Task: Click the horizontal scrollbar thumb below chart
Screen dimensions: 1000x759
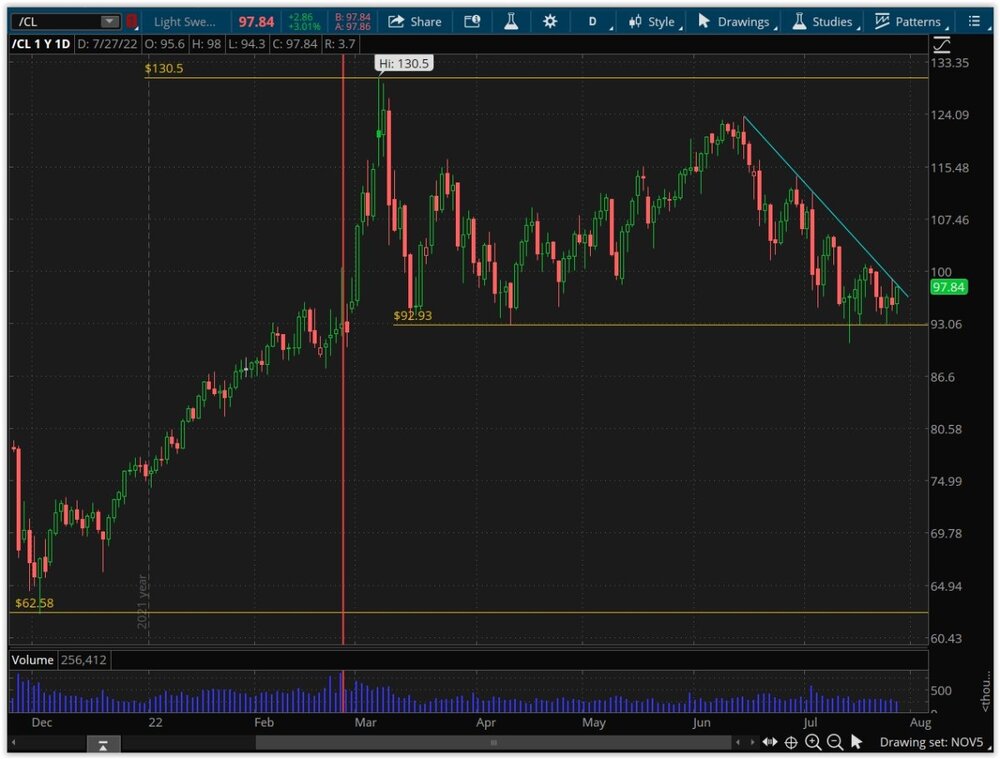Action: click(x=492, y=742)
